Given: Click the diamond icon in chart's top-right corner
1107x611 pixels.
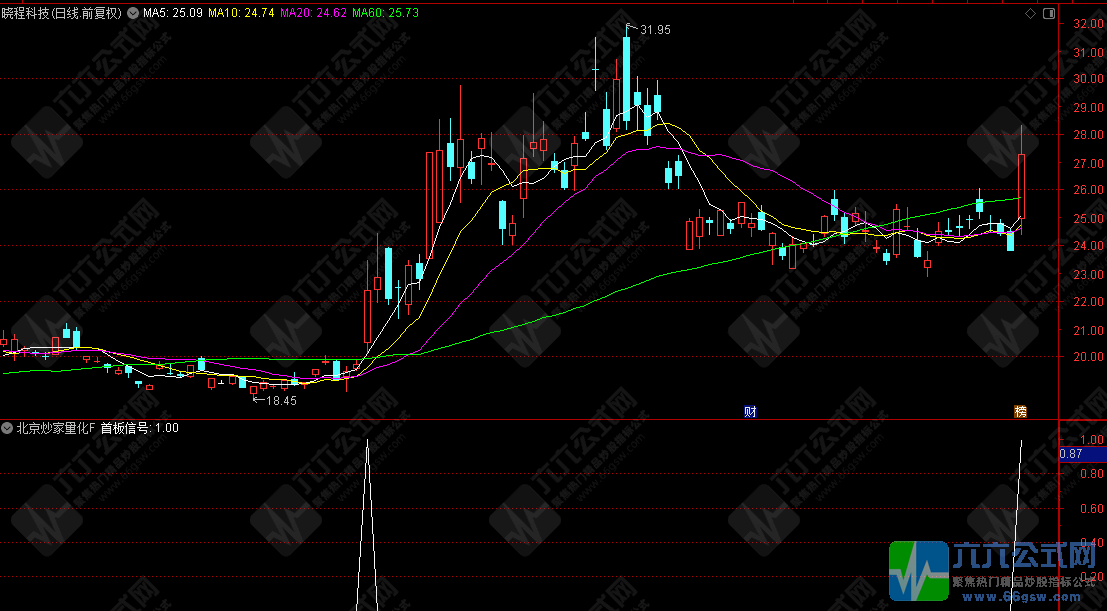Looking at the screenshot, I should point(1032,14).
